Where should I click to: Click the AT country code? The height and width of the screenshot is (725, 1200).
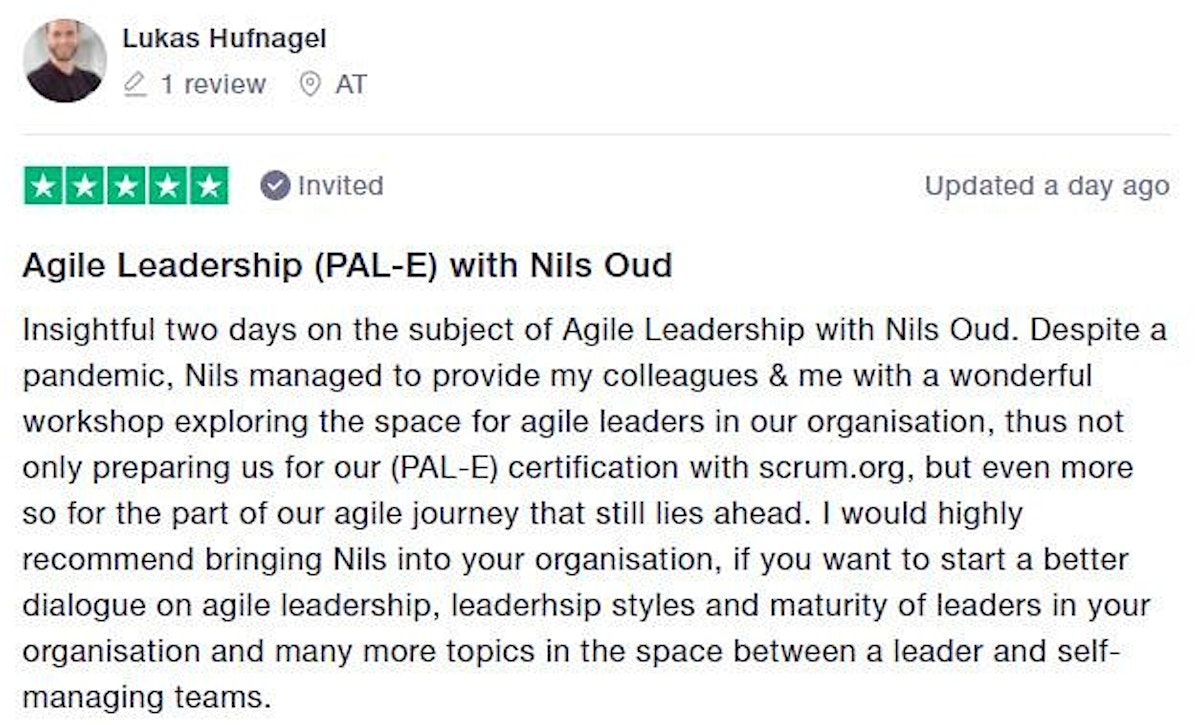(x=350, y=85)
